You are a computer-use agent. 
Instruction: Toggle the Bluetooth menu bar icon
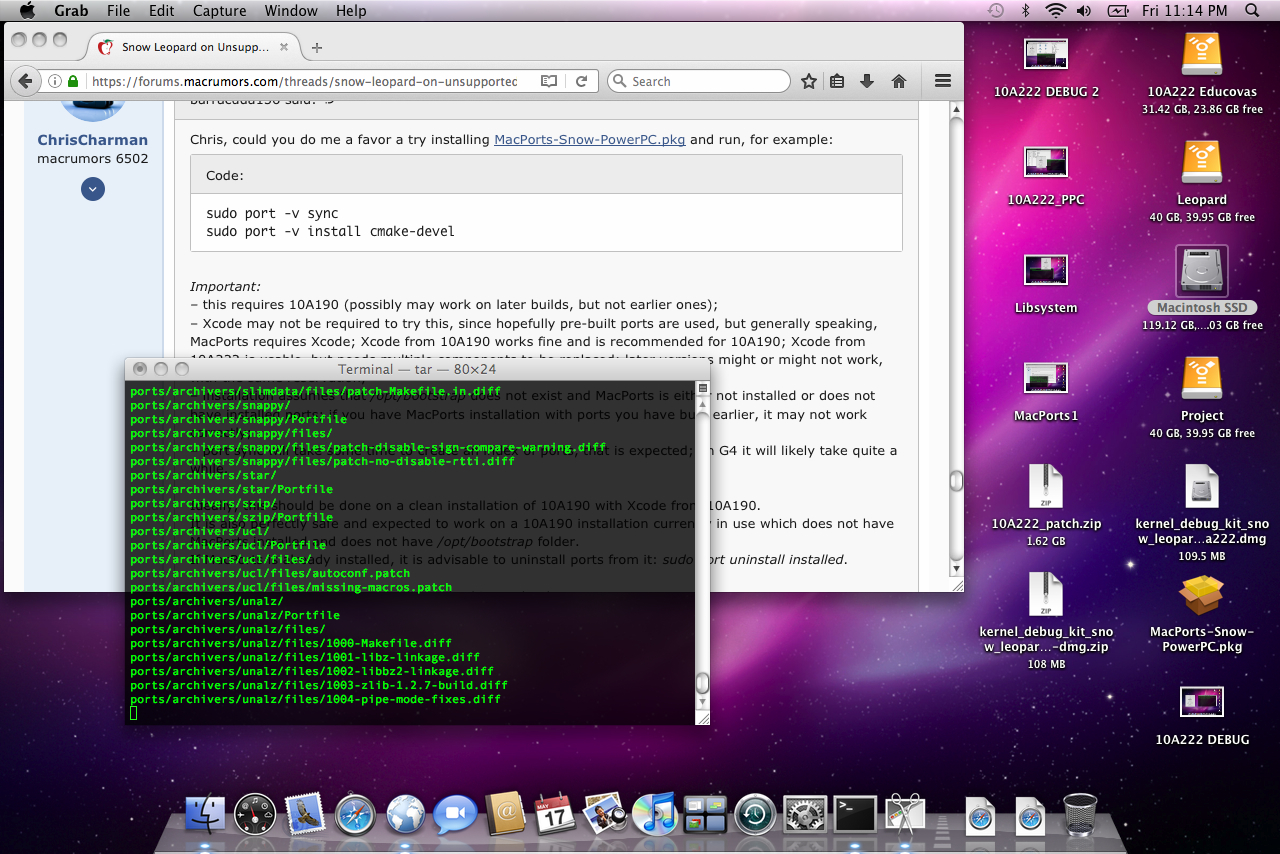click(x=1026, y=11)
